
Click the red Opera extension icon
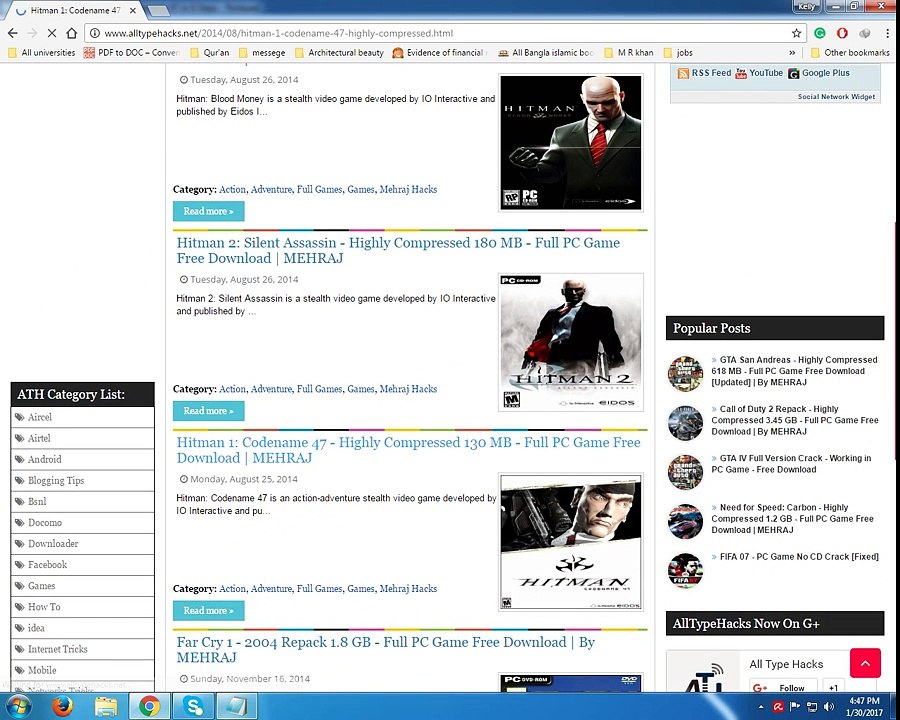click(x=842, y=33)
